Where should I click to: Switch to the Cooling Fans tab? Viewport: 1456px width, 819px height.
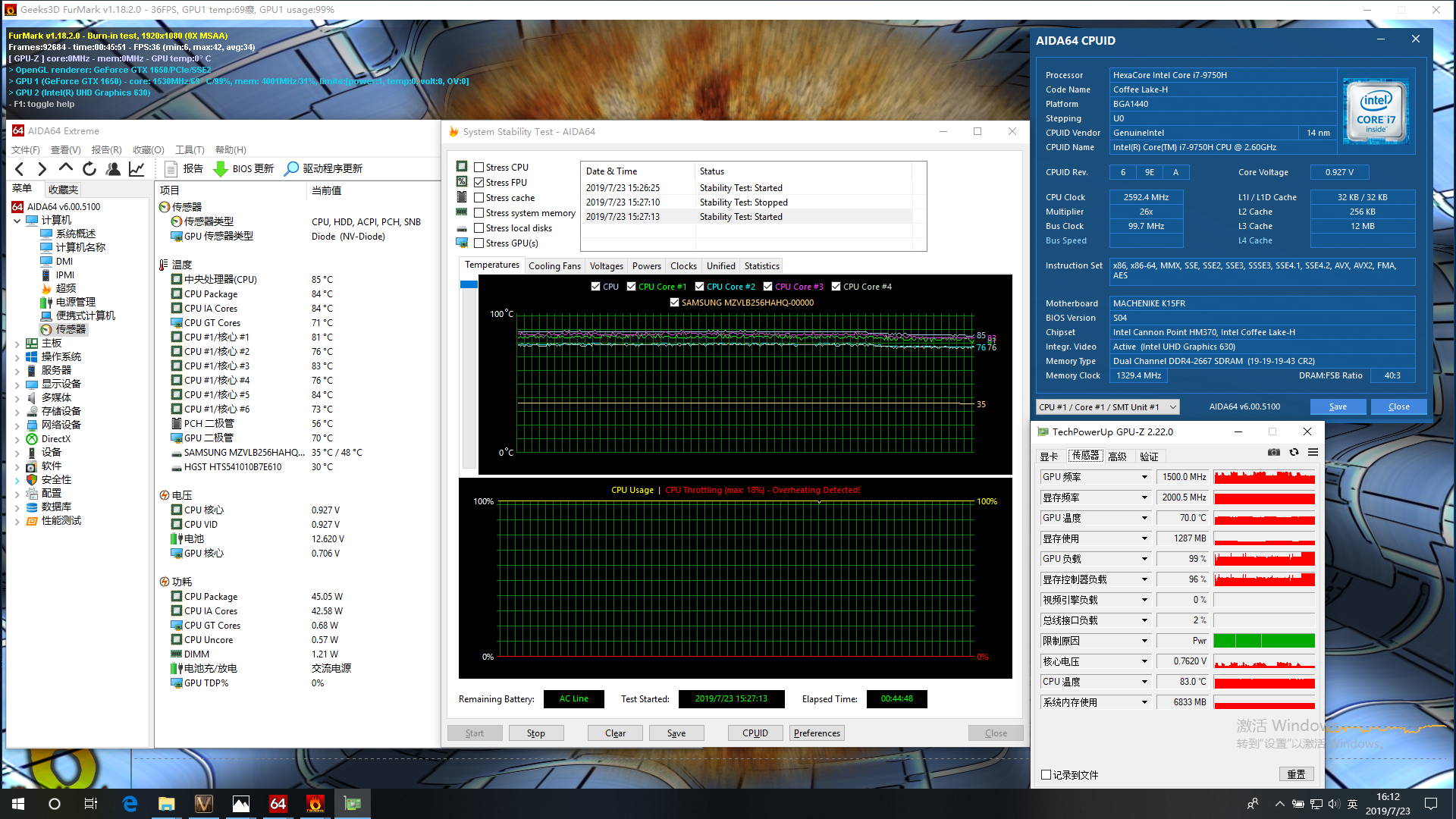tap(554, 266)
